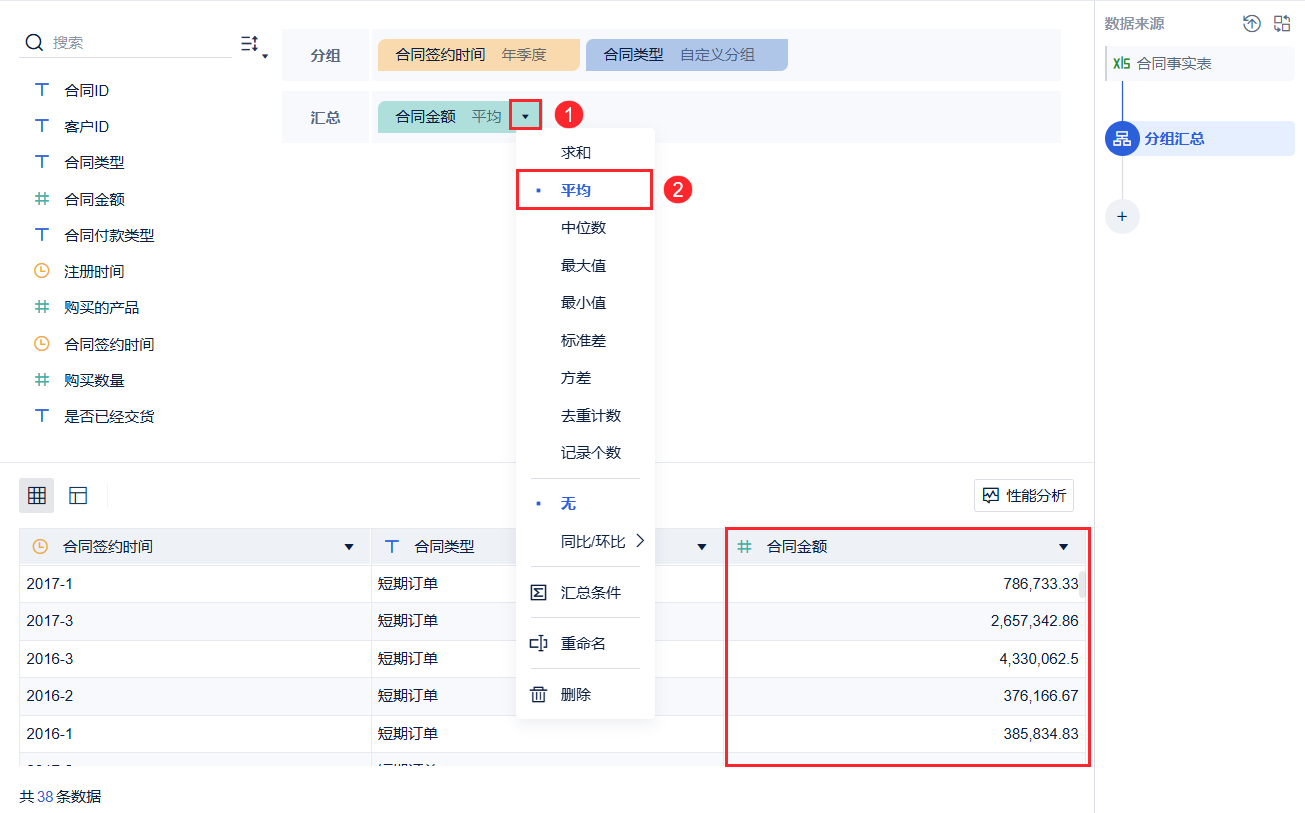Image resolution: width=1305 pixels, height=813 pixels.
Task: Click the chart icon in 性能分析 button
Action: click(x=991, y=495)
